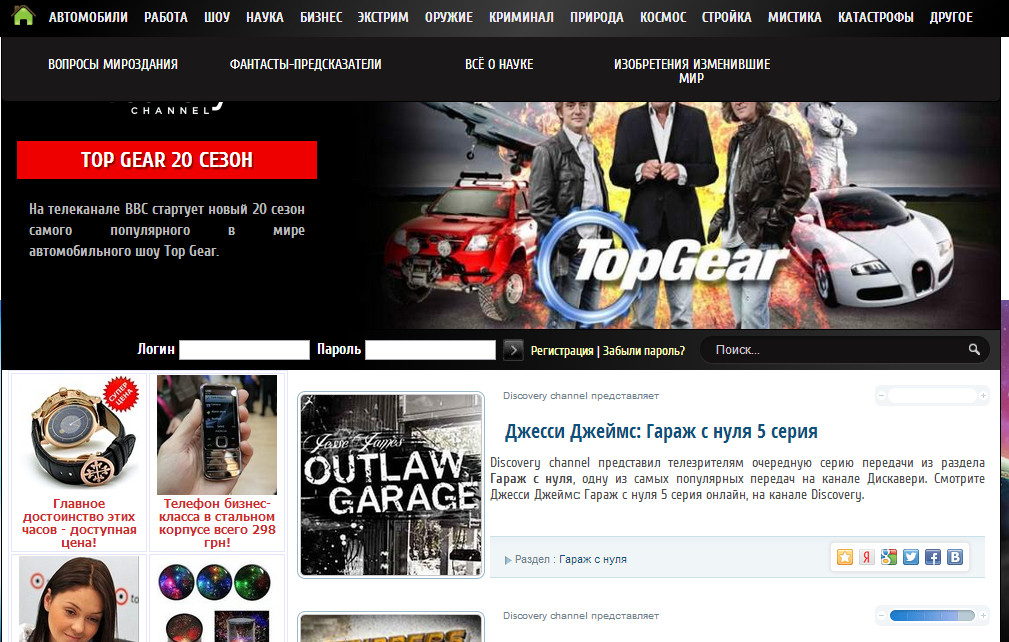This screenshot has height=642, width=1009.
Task: Click the Регистрация link
Action: tap(562, 351)
